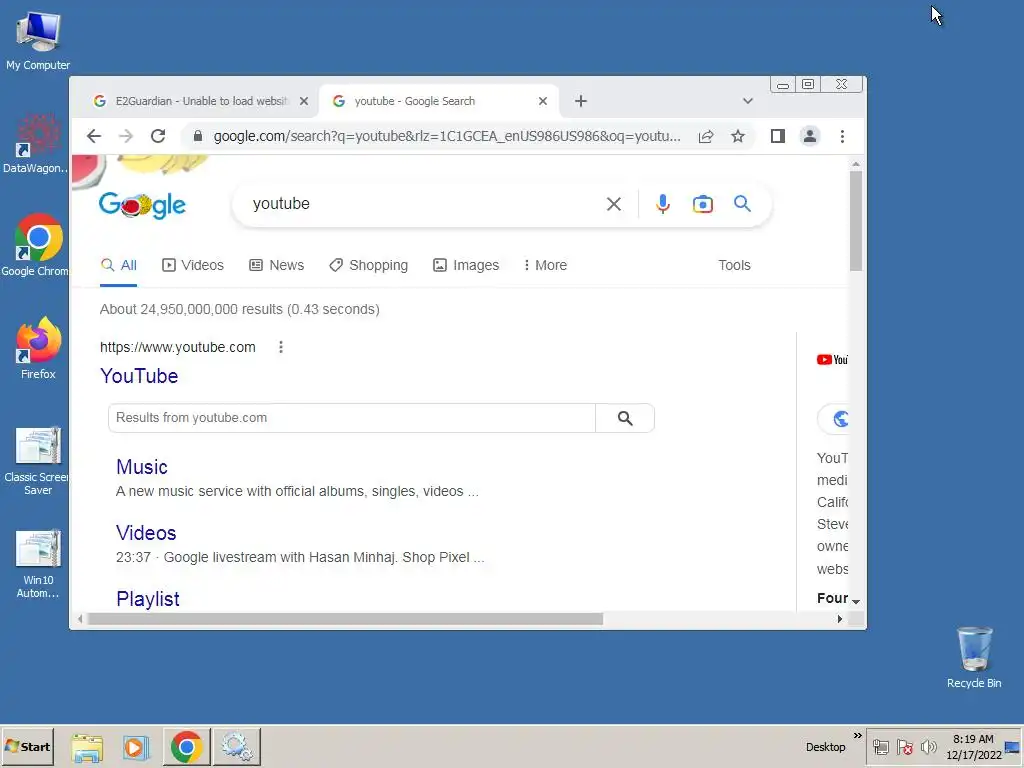Share this page icon in address bar

click(706, 136)
